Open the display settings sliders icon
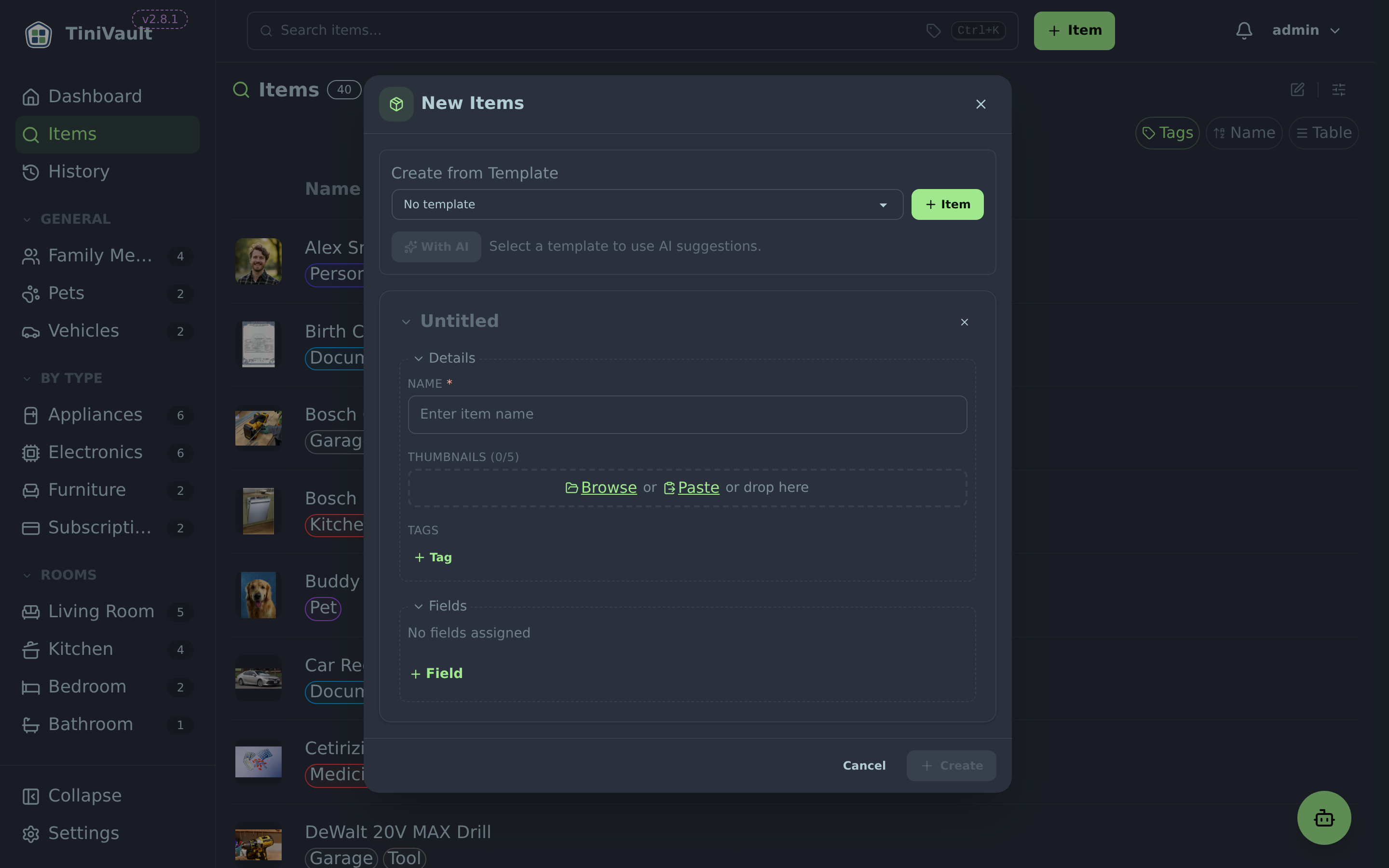Screen dimensions: 1389x868 [1338, 90]
